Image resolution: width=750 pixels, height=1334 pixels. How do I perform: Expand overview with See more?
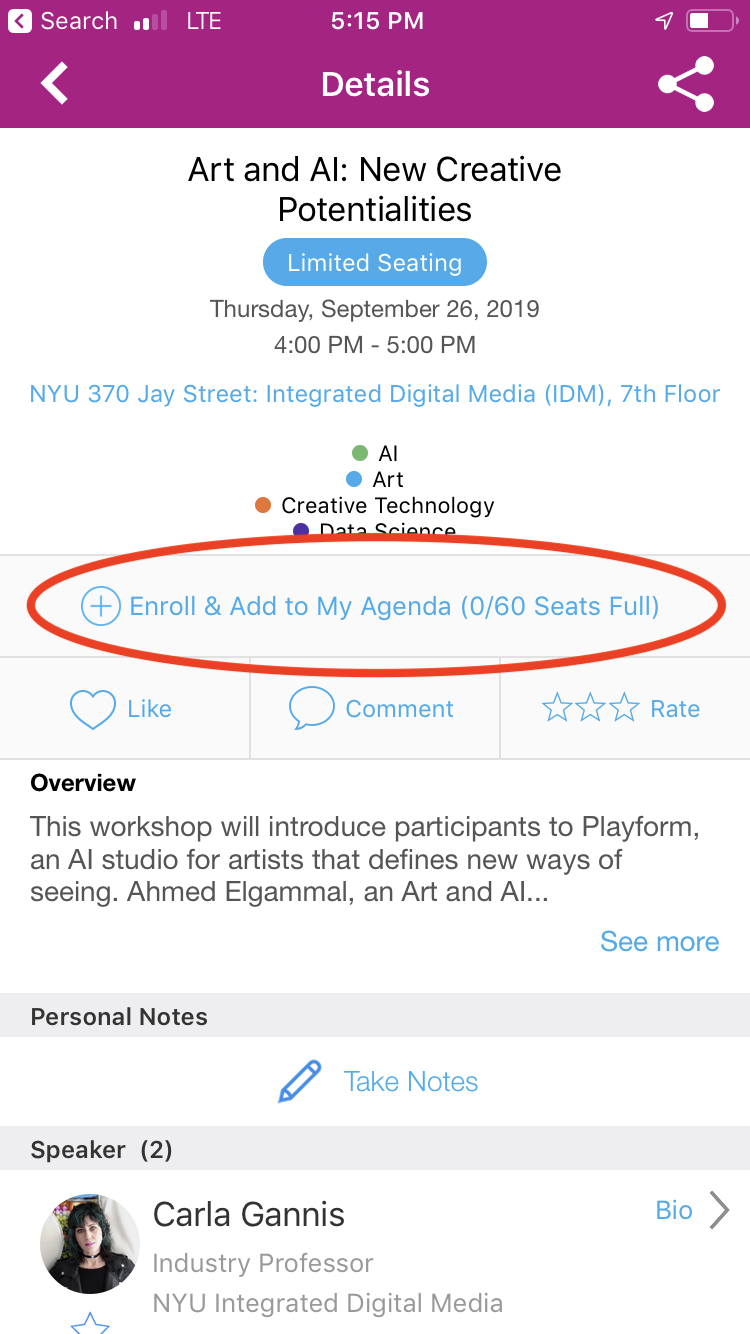click(659, 942)
